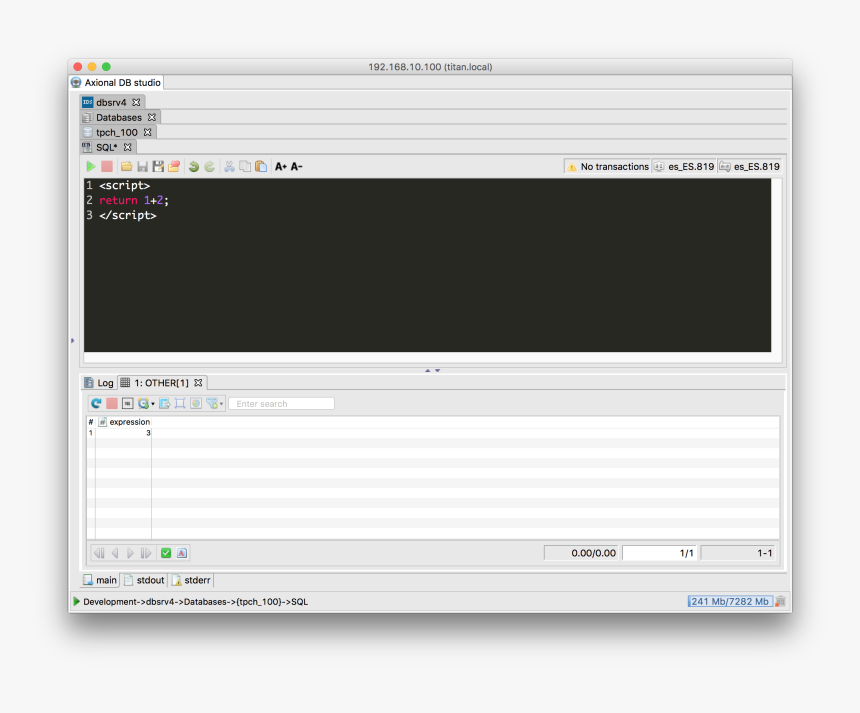This screenshot has height=713, width=860.
Task: Click the fit columns frame icon
Action: point(180,404)
